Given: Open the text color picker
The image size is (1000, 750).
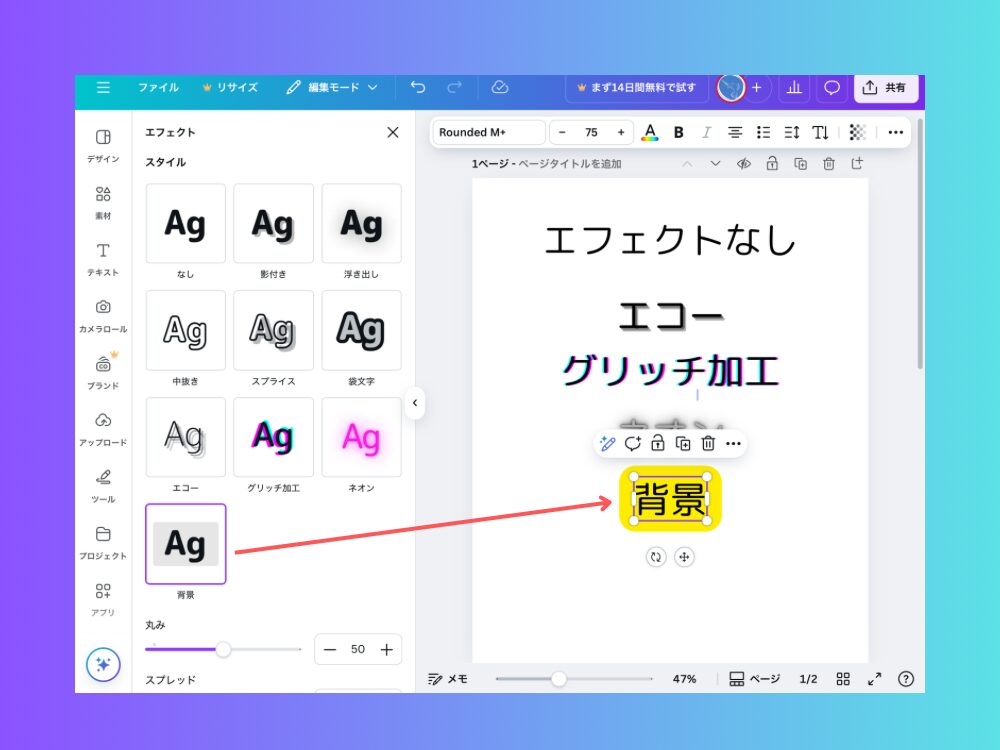Looking at the screenshot, I should tap(650, 132).
